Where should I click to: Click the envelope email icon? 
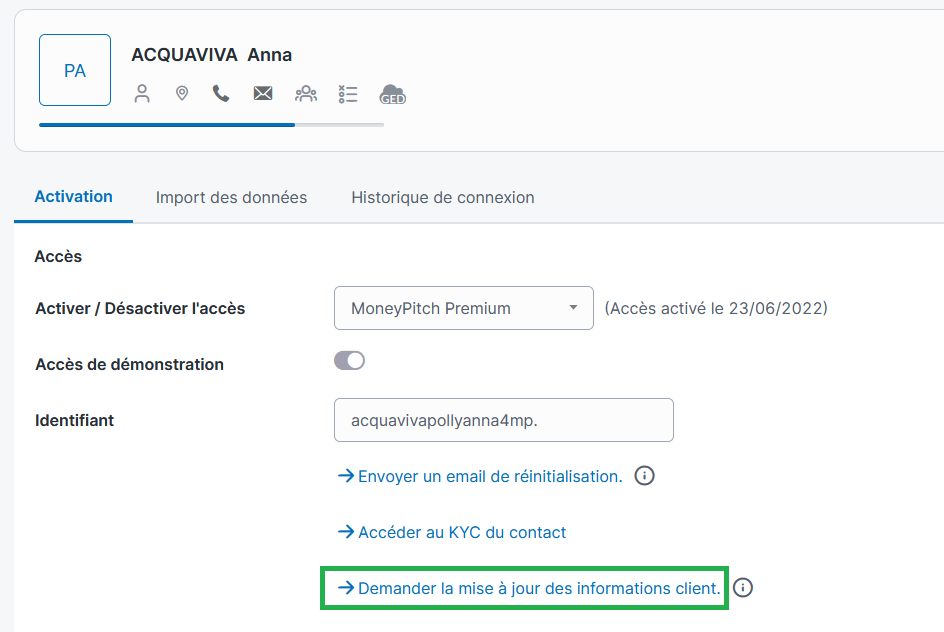[263, 94]
